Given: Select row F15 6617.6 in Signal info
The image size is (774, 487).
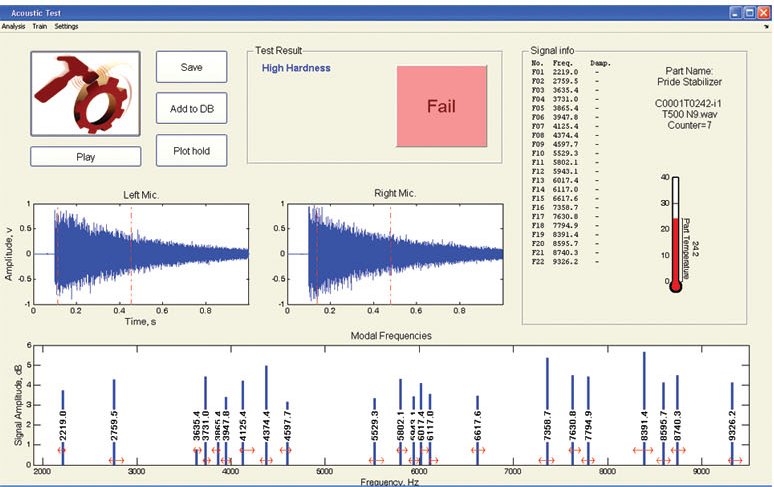Looking at the screenshot, I should click(566, 198).
